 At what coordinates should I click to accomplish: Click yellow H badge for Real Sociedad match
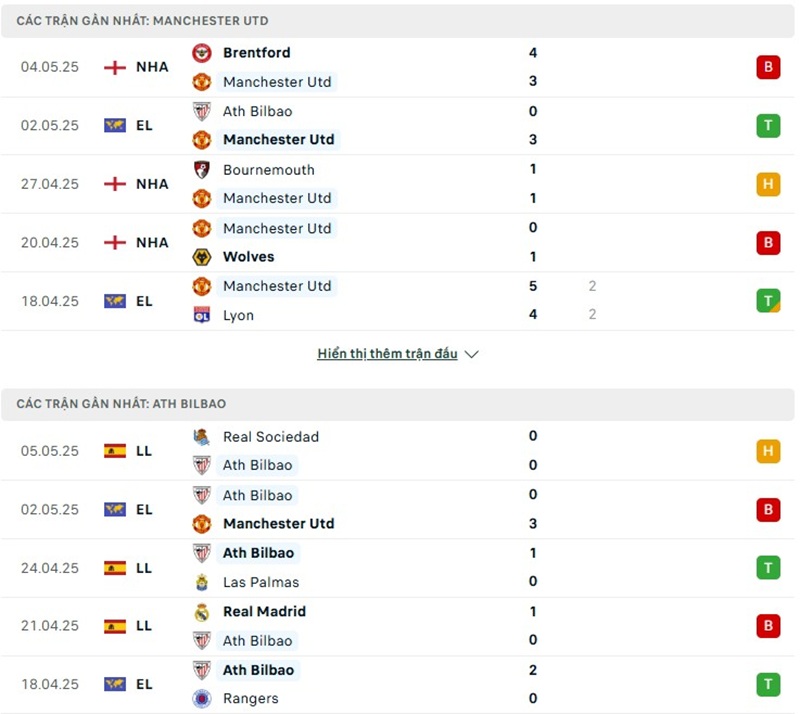coord(768,451)
